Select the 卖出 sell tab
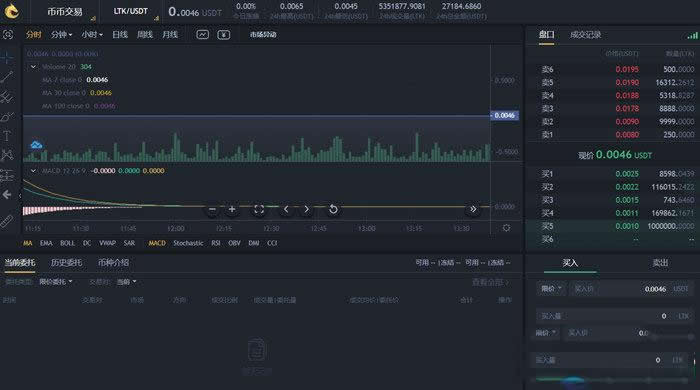This screenshot has width=700, height=390. pyautogui.click(x=660, y=263)
